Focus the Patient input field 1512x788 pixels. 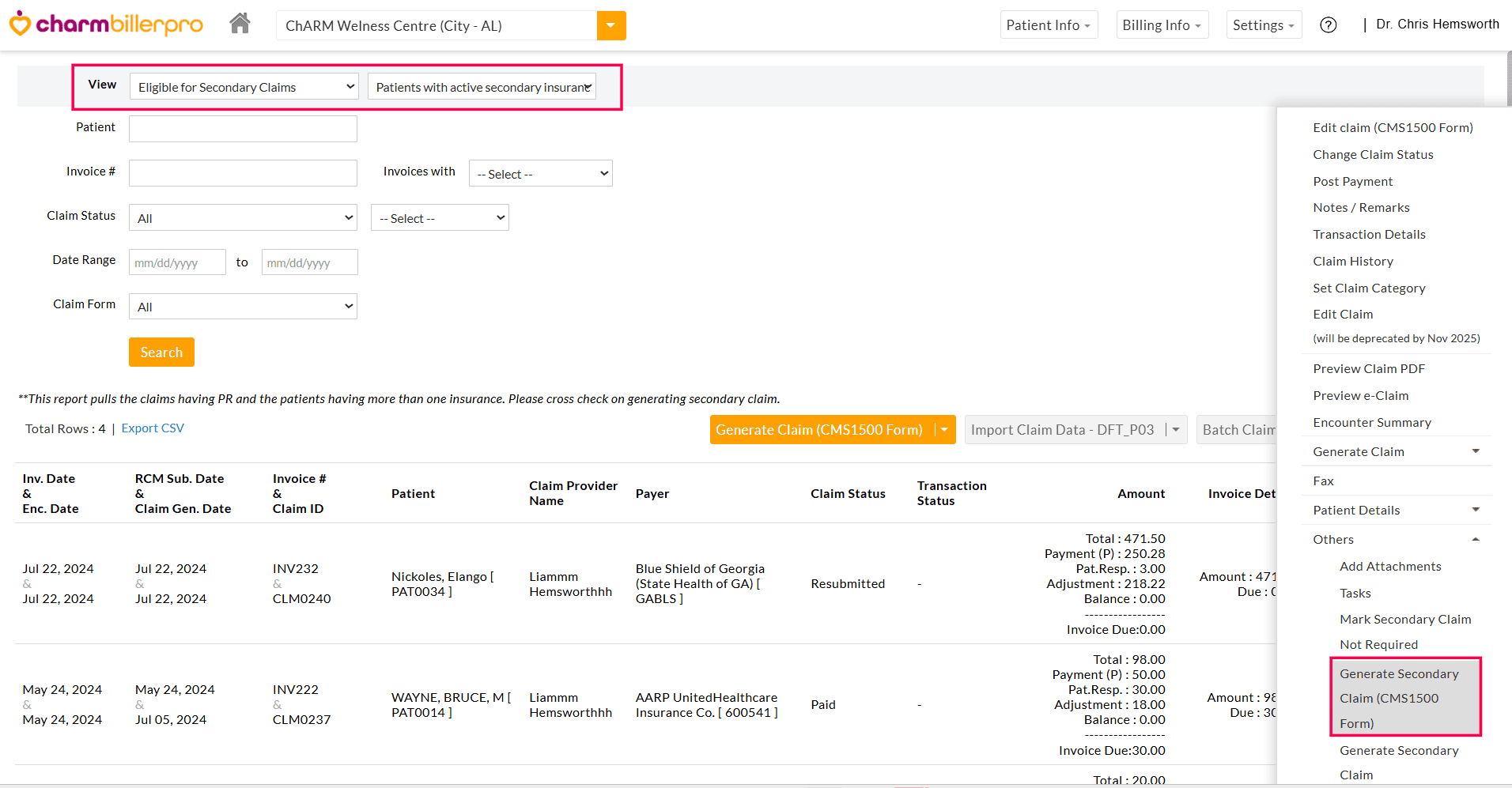pyautogui.click(x=243, y=129)
